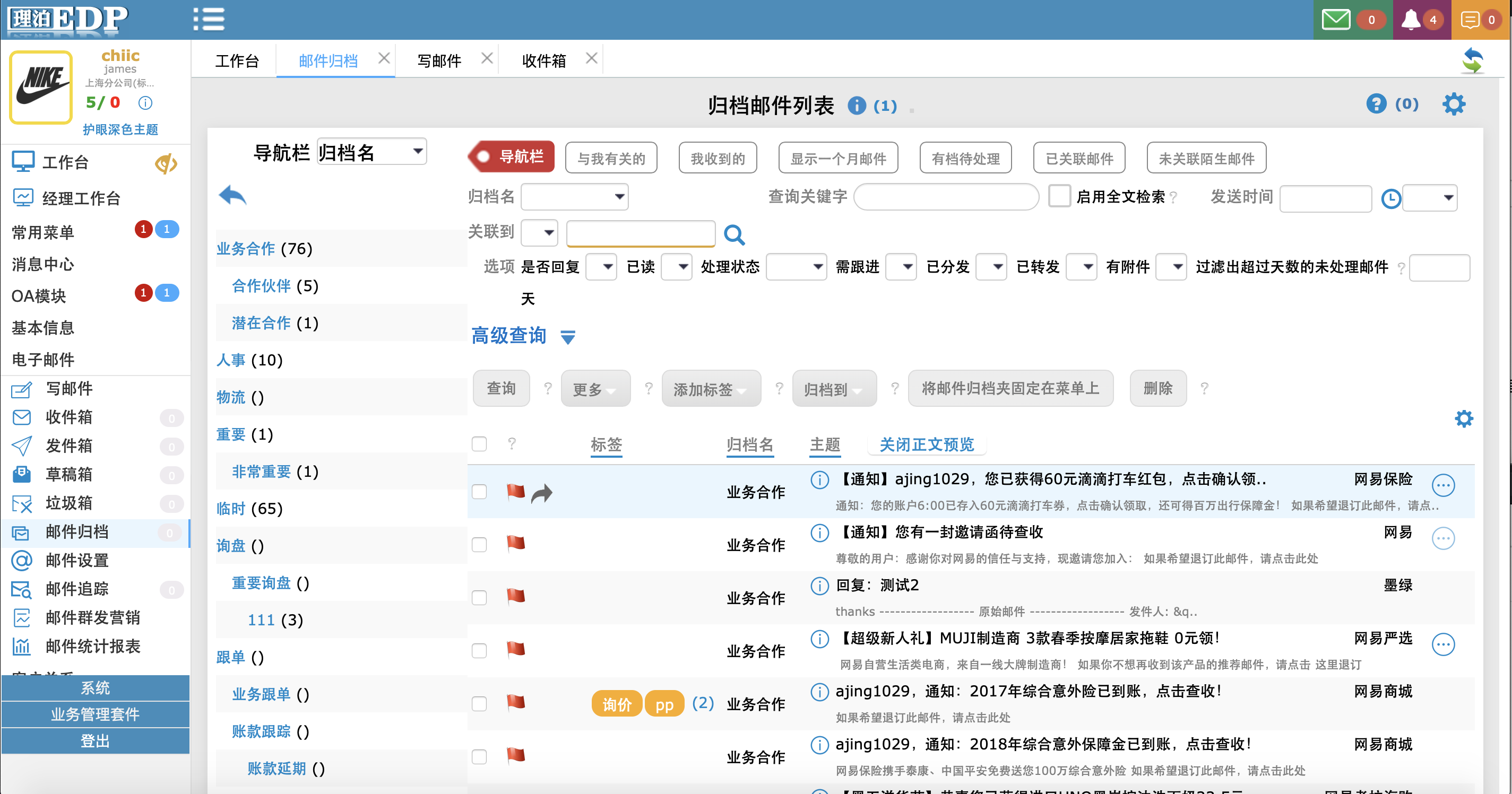Open the mail envelope notification icon
Screen dimensions: 1512x794
1335,19
